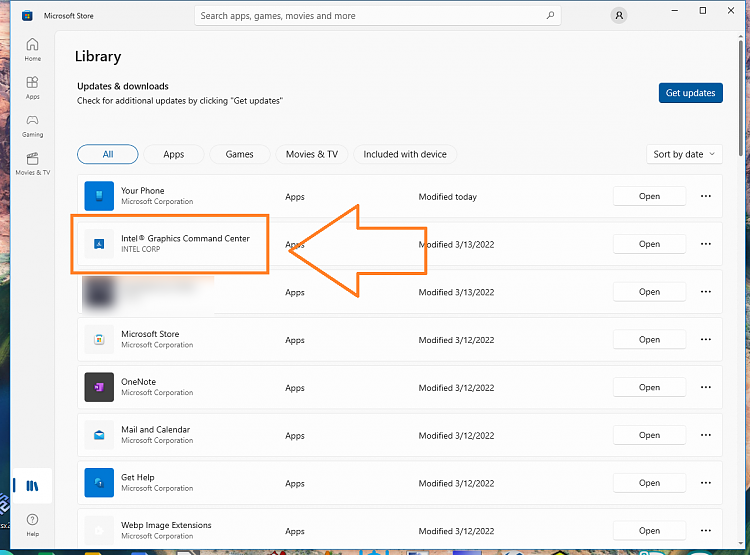Open Help in the sidebar
750x555 pixels.
click(x=33, y=525)
